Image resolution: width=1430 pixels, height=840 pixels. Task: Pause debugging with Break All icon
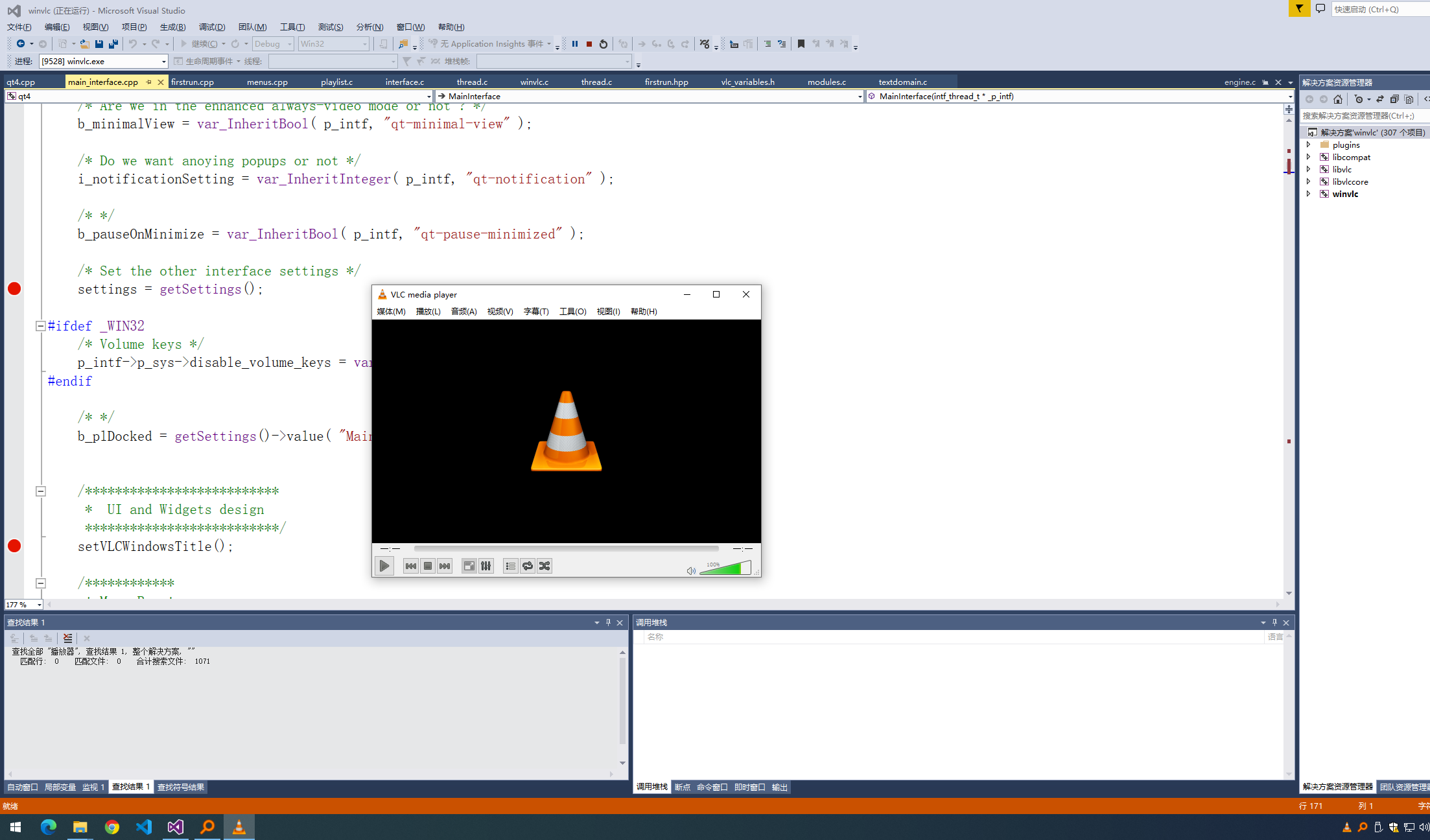[x=575, y=44]
